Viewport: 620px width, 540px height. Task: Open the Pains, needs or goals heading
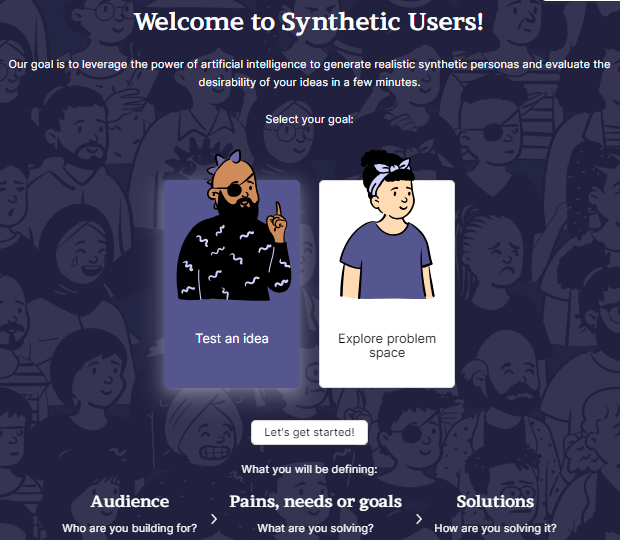[316, 502]
